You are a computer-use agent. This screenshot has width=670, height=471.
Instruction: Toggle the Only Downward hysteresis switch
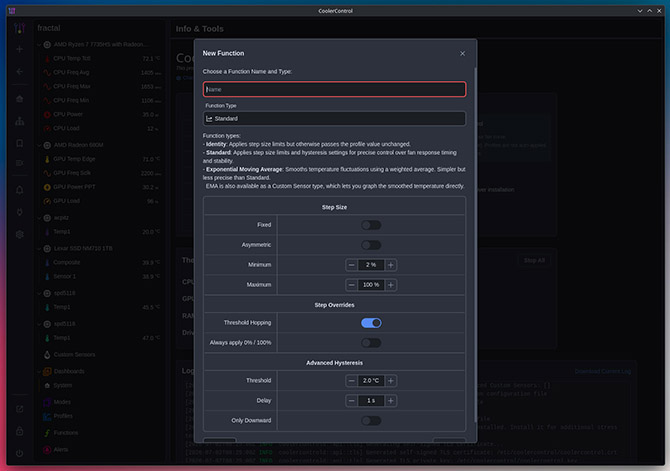(x=371, y=421)
